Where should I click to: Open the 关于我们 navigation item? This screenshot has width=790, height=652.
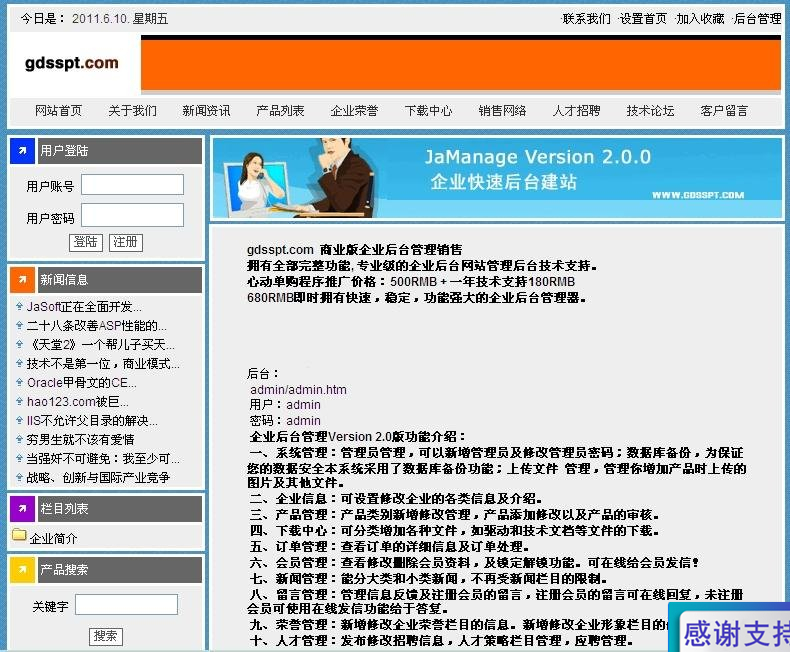132,111
